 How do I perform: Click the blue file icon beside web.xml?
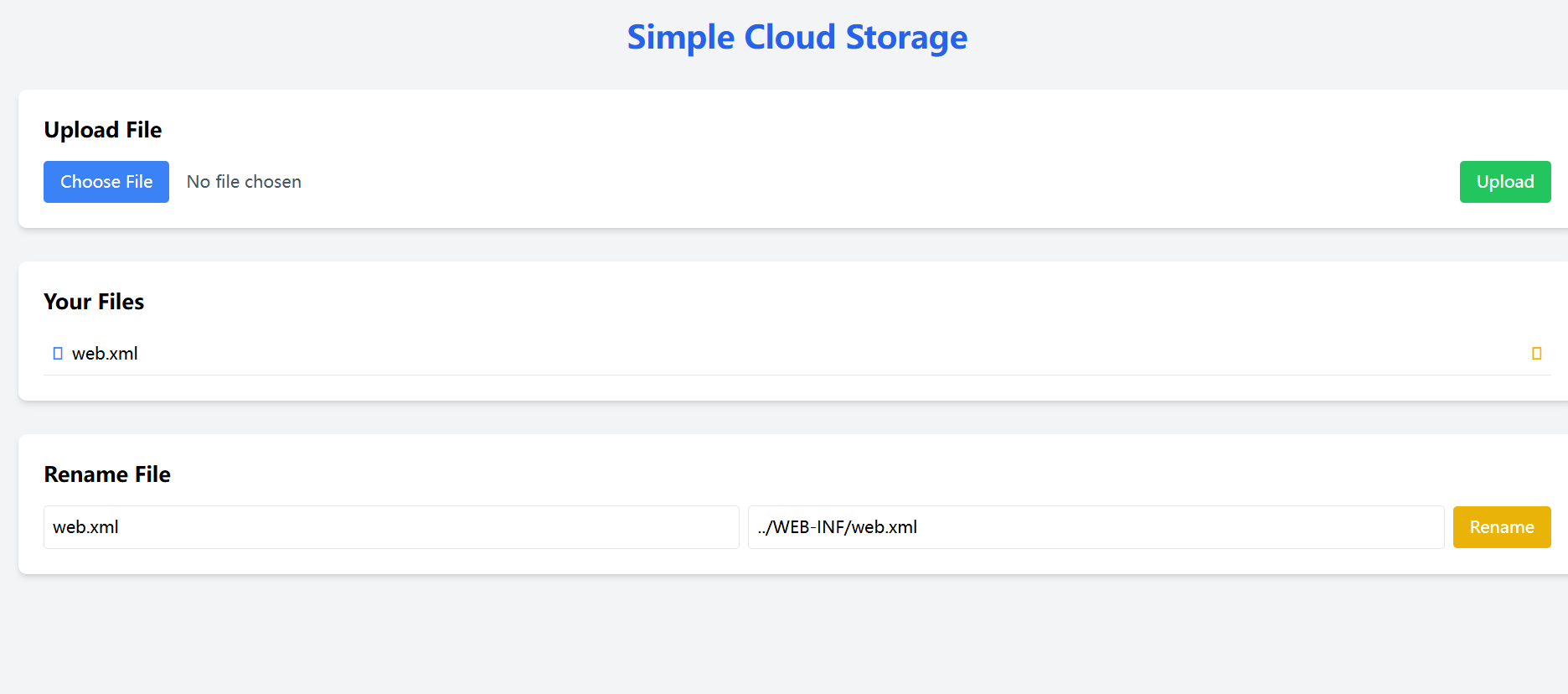tap(58, 354)
